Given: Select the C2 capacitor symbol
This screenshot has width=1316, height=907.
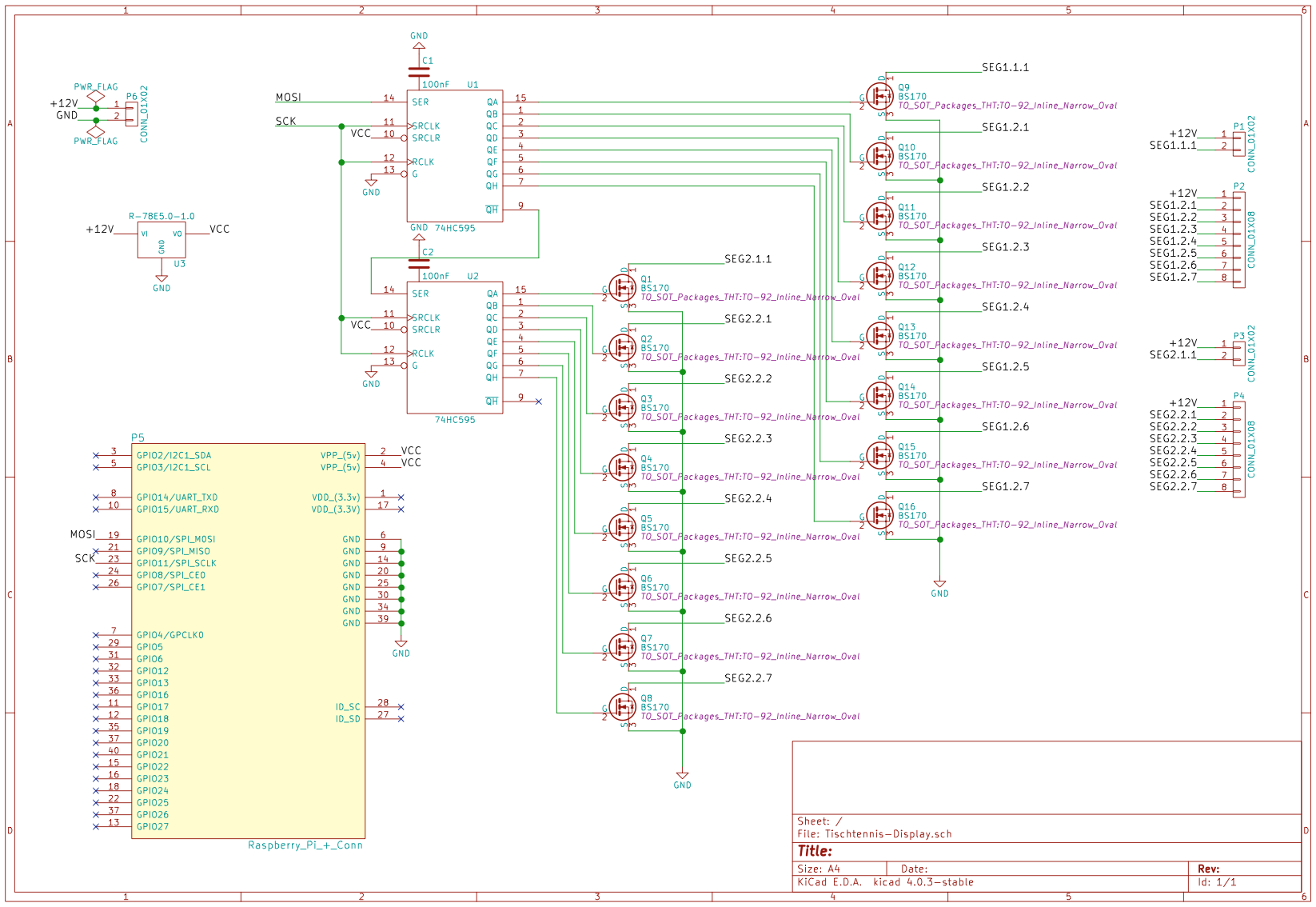Looking at the screenshot, I should 418,263.
